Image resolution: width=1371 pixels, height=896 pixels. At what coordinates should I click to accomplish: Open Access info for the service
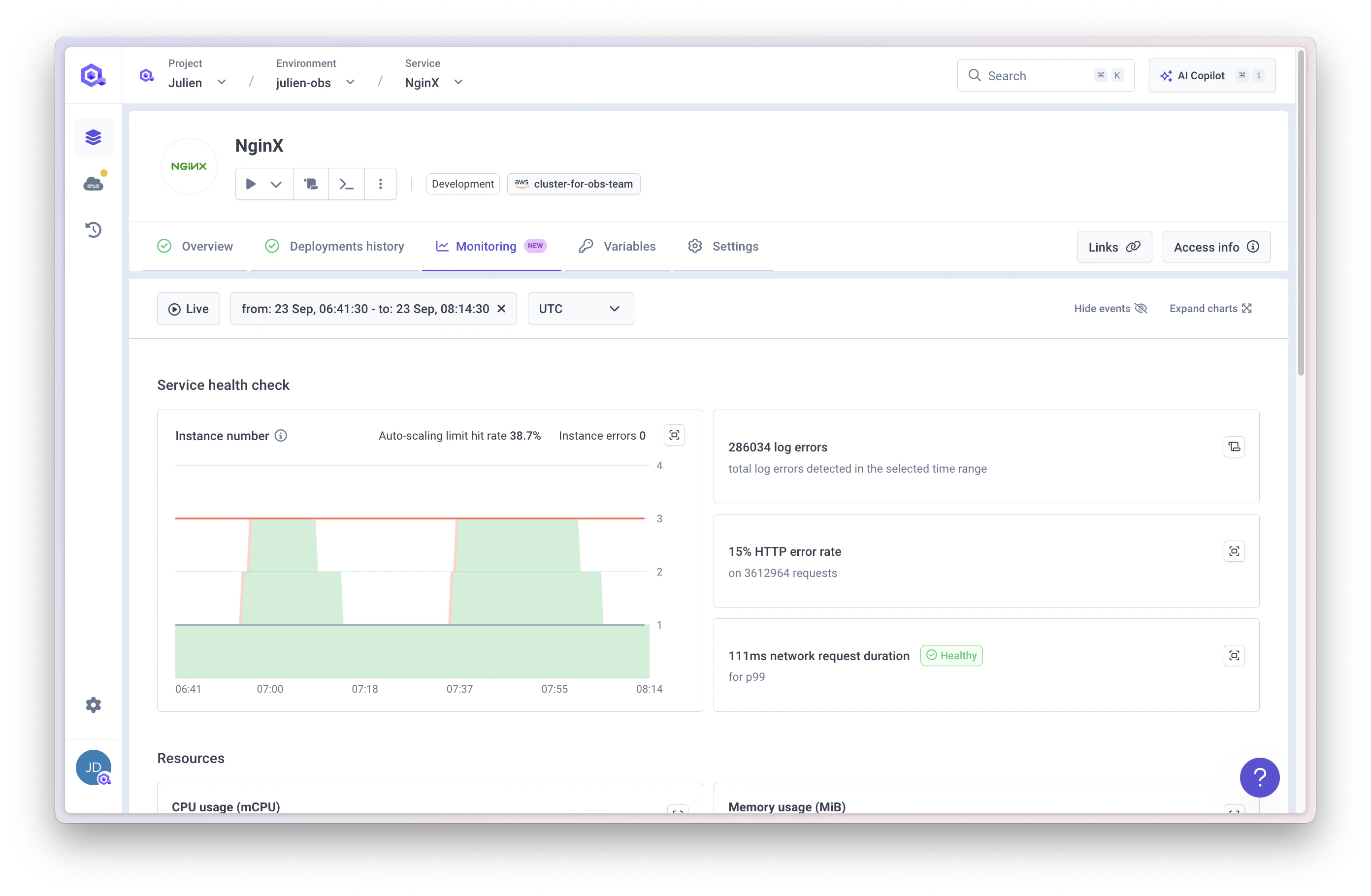click(x=1216, y=247)
